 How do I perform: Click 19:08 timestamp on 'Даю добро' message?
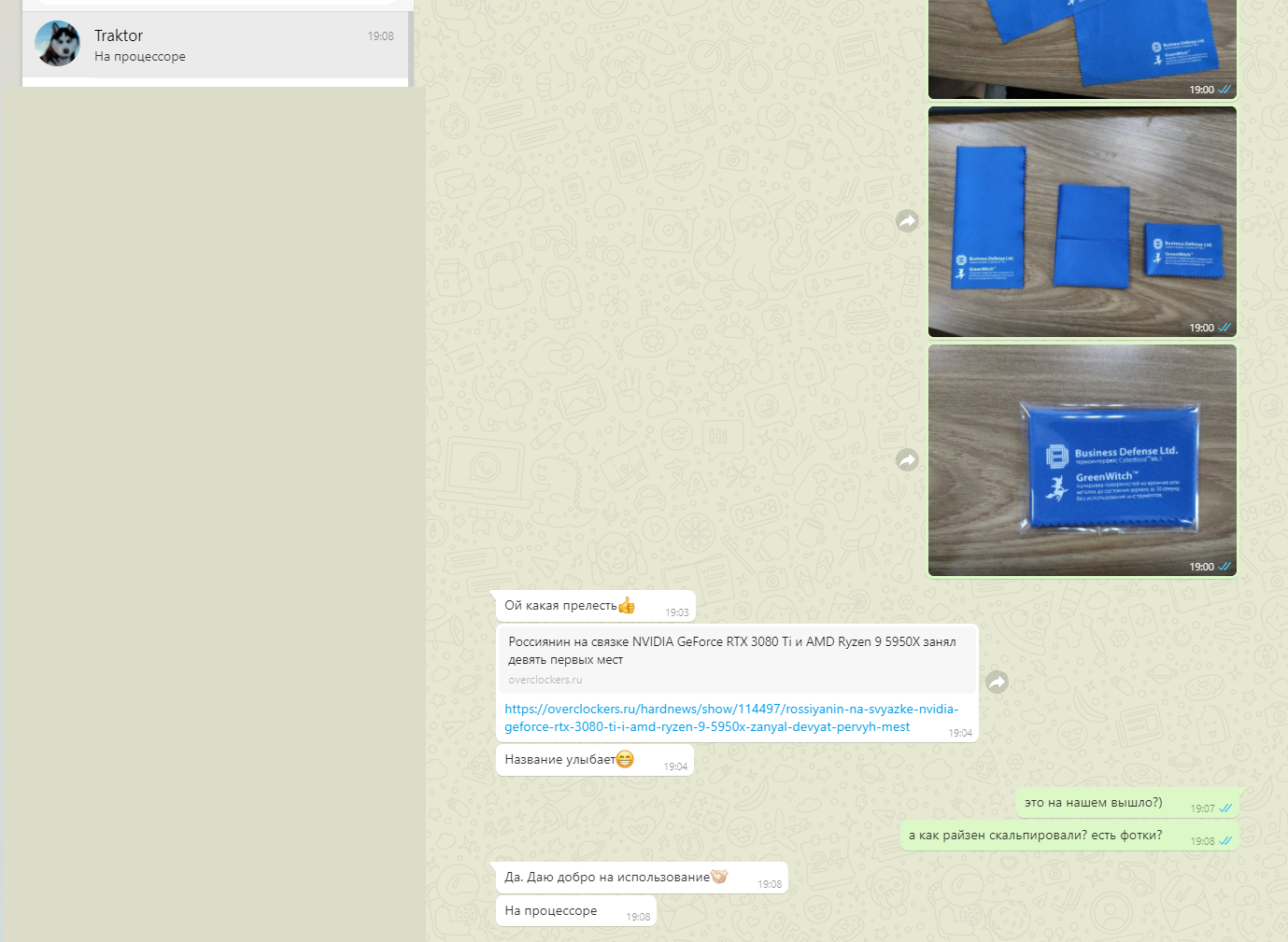tap(770, 884)
